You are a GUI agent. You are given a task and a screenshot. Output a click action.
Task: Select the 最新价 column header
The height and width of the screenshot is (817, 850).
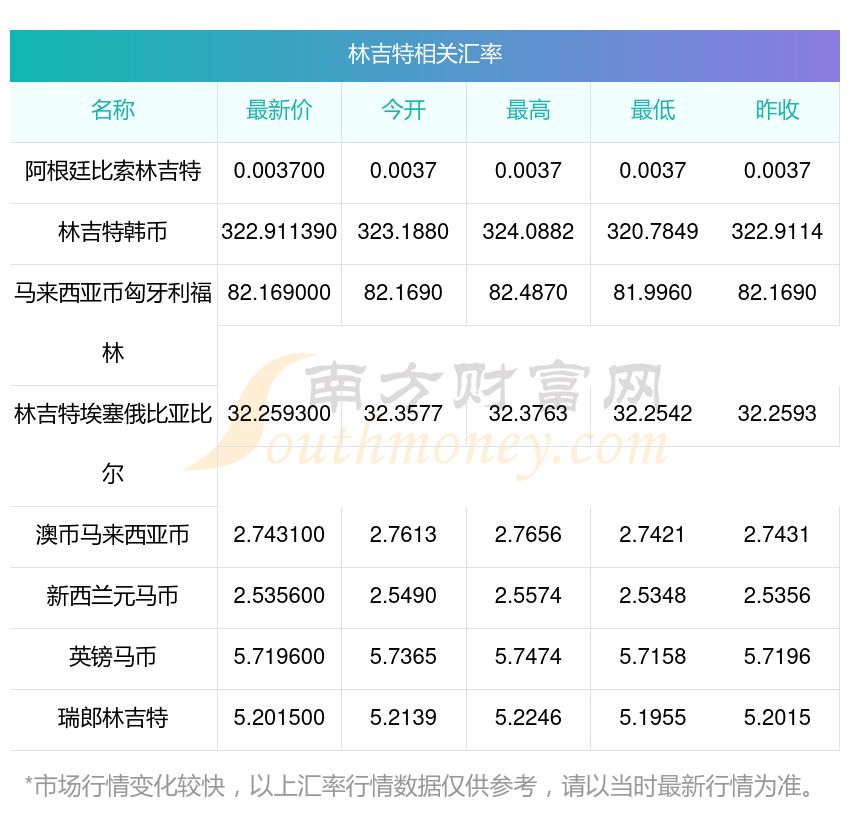point(279,110)
